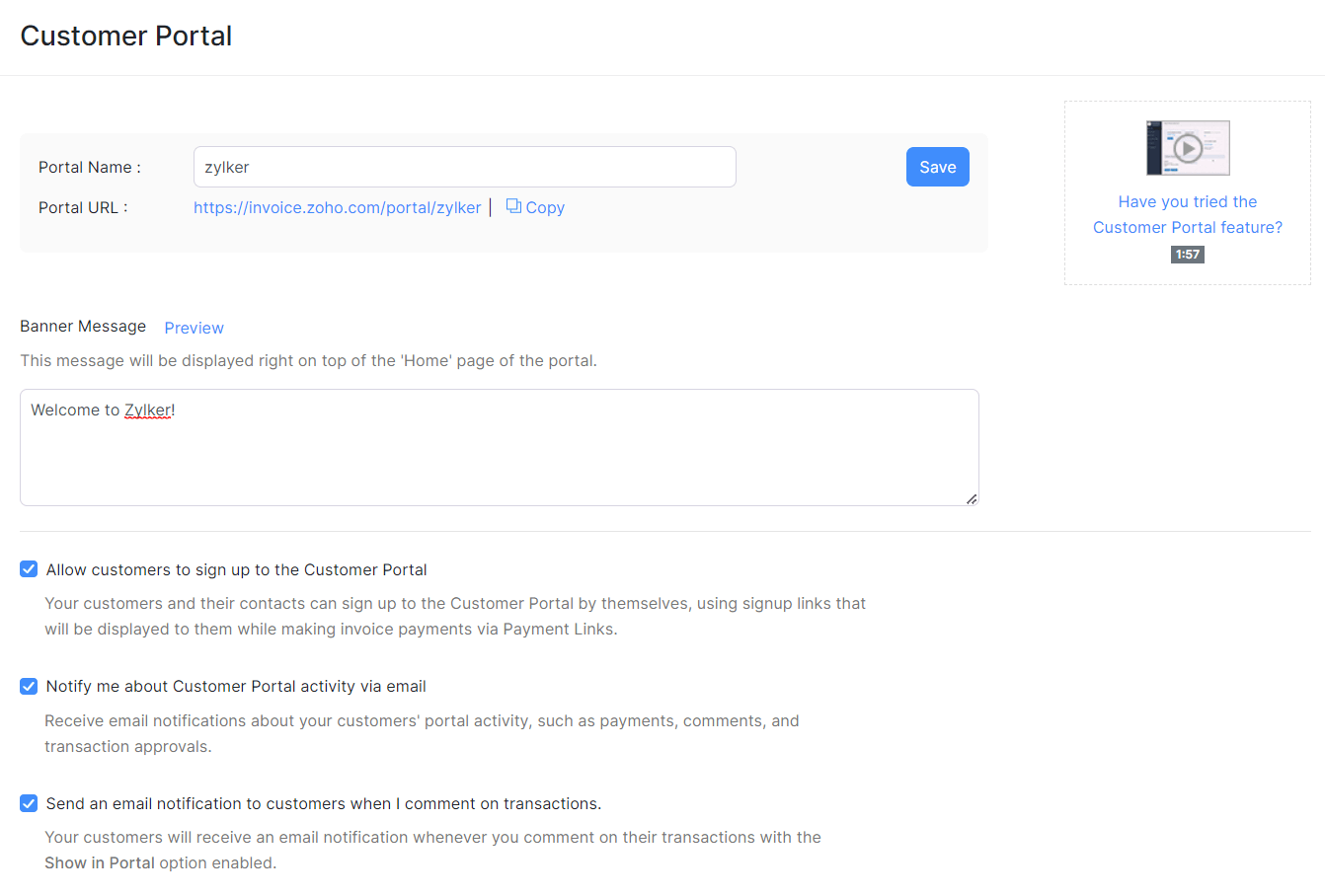
Task: Click the "Banner Message" label
Action: pyautogui.click(x=83, y=326)
